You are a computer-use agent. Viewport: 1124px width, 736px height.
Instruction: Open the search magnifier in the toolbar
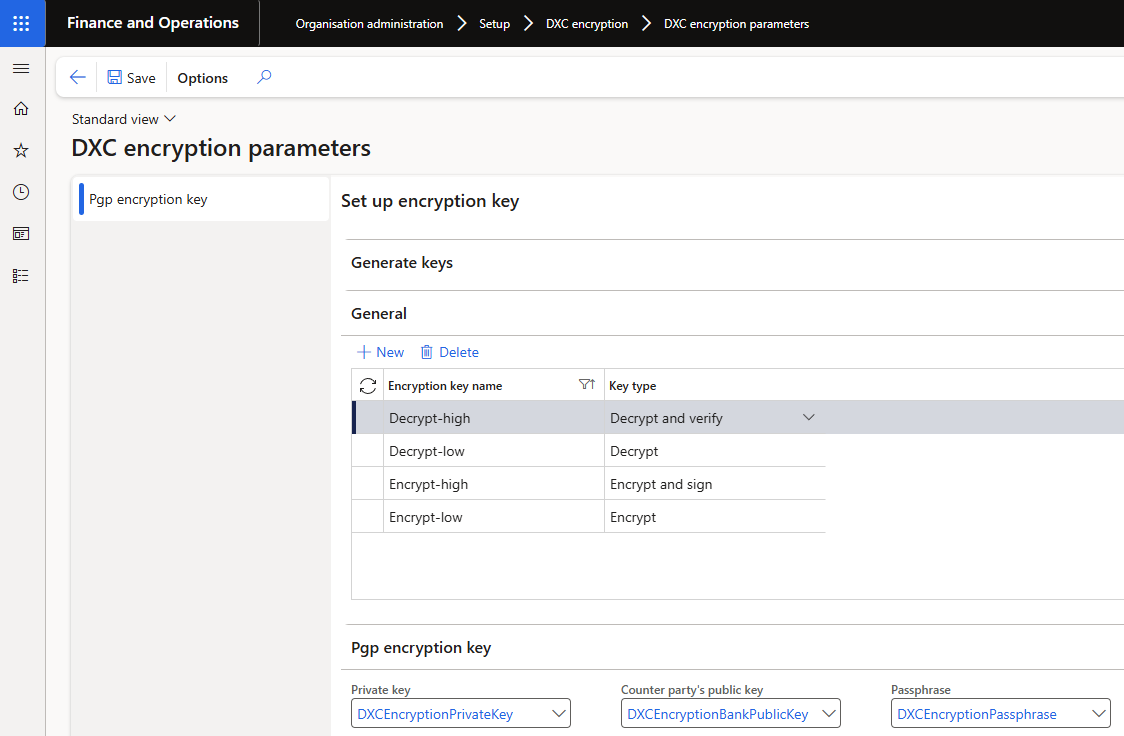coord(263,77)
